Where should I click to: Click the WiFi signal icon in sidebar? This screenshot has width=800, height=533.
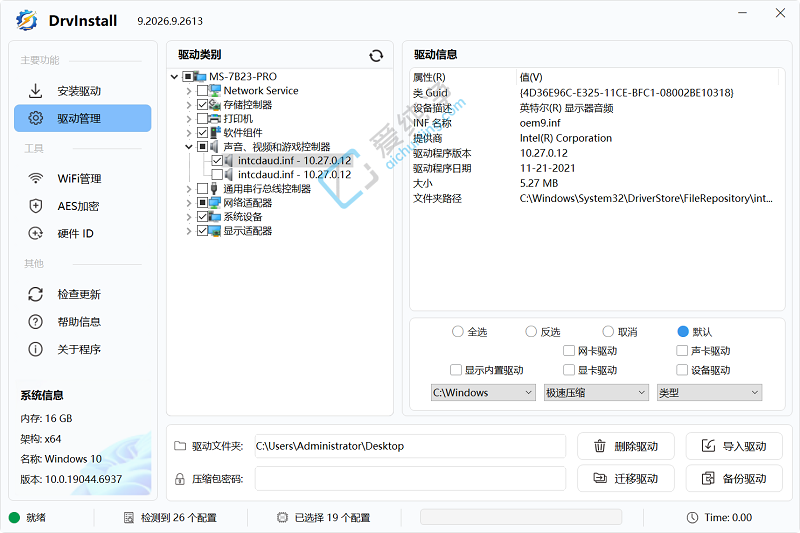[x=35, y=179]
